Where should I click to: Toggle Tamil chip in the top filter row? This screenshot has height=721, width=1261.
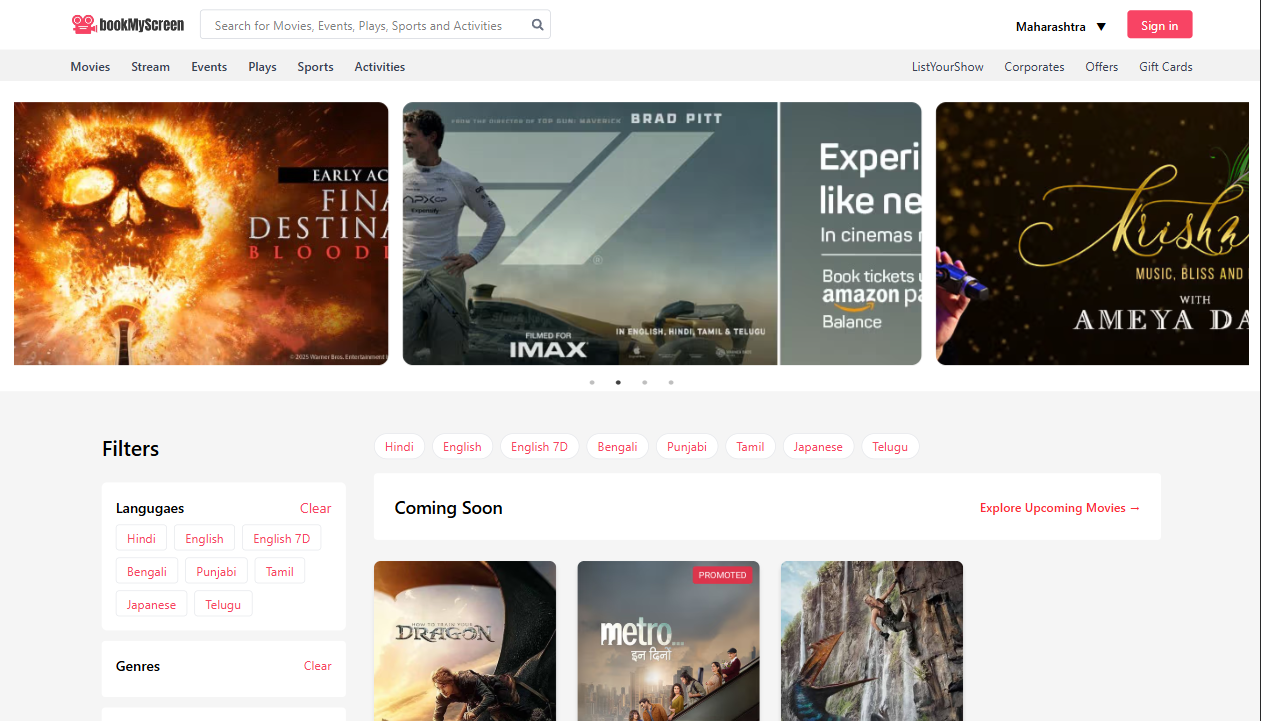coord(750,447)
